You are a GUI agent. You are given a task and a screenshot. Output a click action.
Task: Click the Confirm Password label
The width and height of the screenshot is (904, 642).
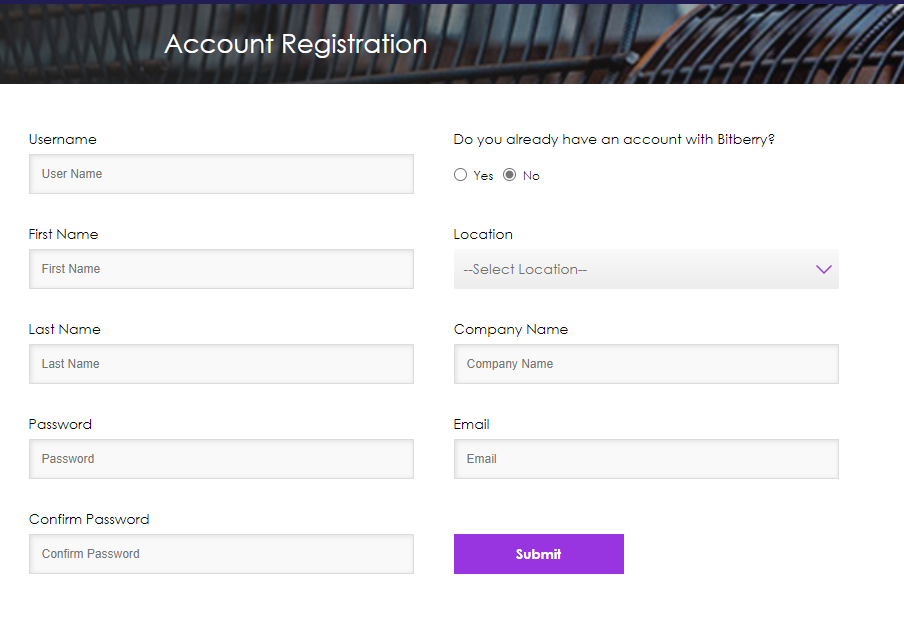click(x=89, y=519)
